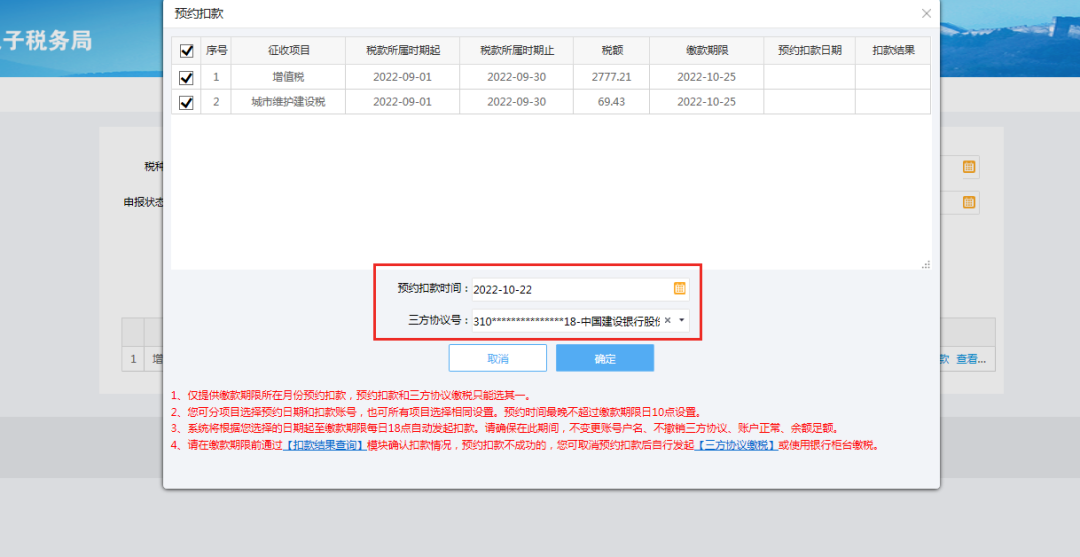Click the 征收项目 column header
Viewport: 1080px width, 557px height.
point(288,50)
